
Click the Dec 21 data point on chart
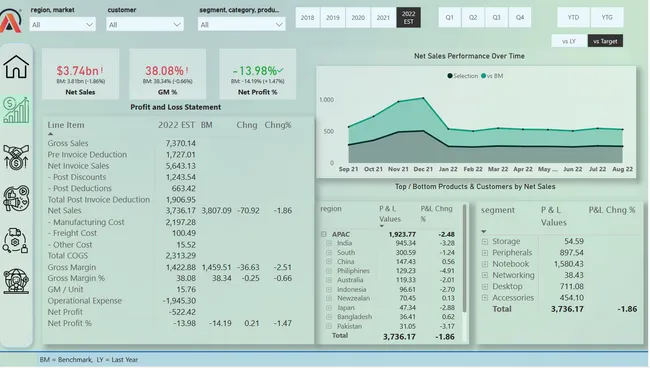(423, 98)
